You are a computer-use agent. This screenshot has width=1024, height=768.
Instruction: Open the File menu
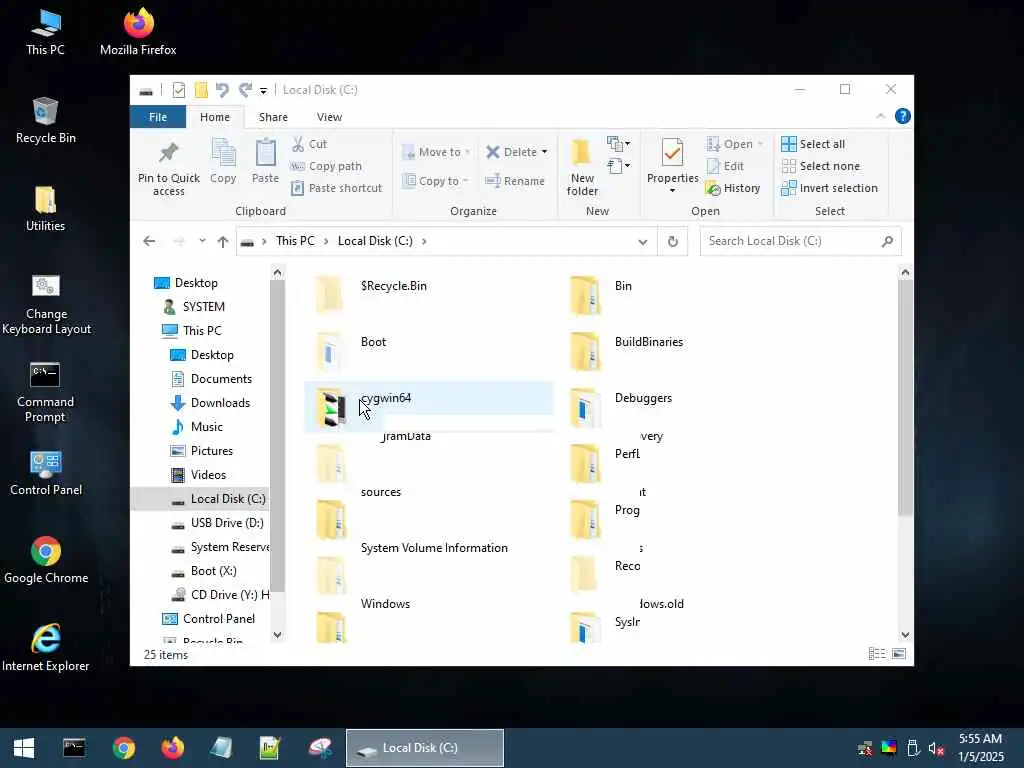[158, 117]
